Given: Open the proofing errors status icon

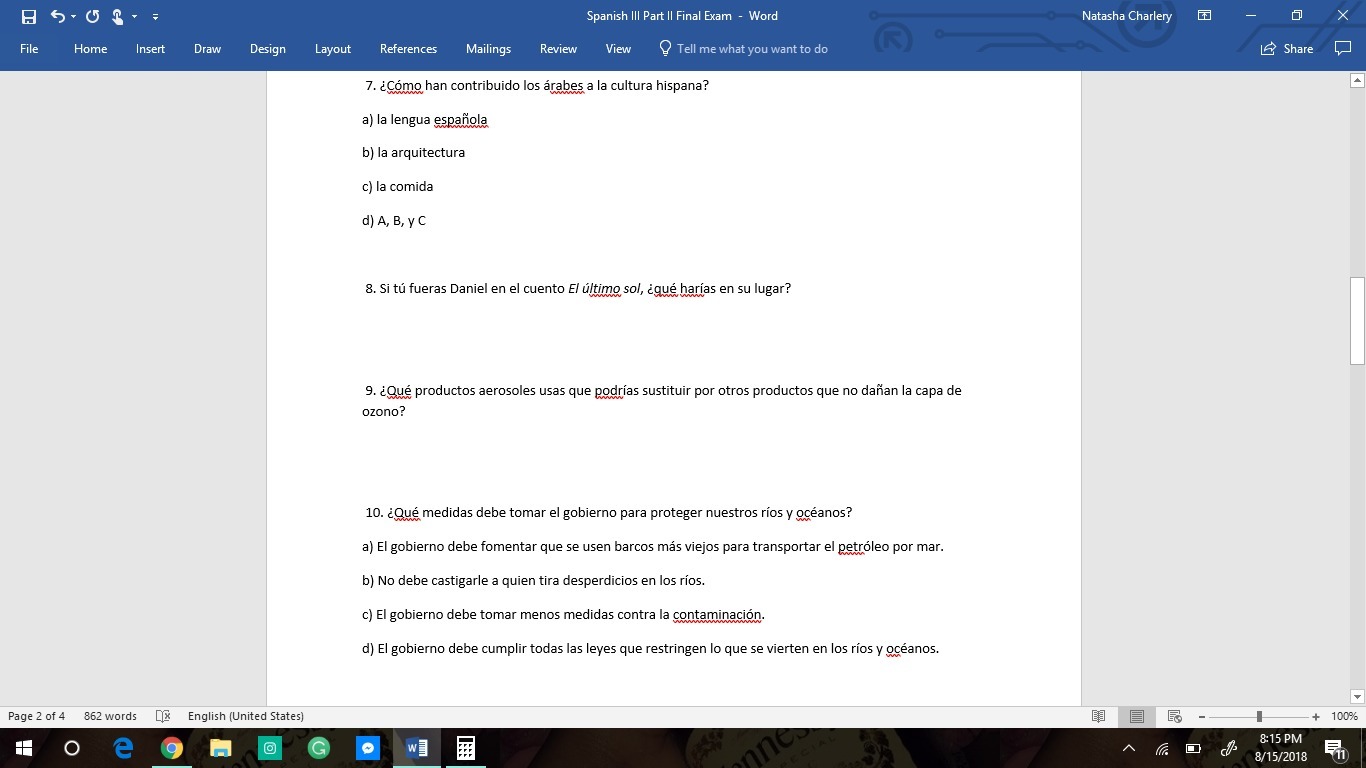Looking at the screenshot, I should click(x=163, y=716).
